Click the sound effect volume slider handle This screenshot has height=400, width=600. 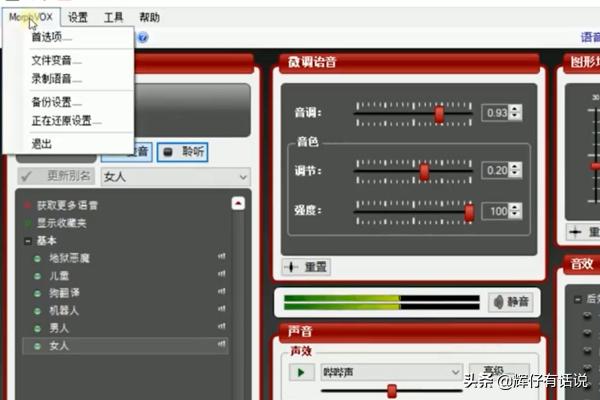click(392, 391)
